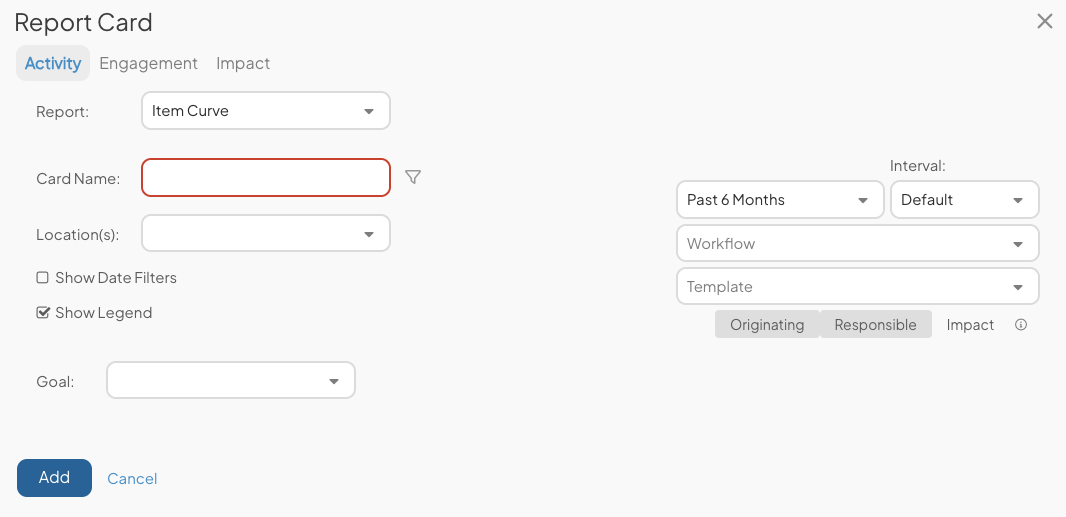The width and height of the screenshot is (1066, 517).
Task: Open the Past 6 Months date range dropdown
Action: point(780,199)
